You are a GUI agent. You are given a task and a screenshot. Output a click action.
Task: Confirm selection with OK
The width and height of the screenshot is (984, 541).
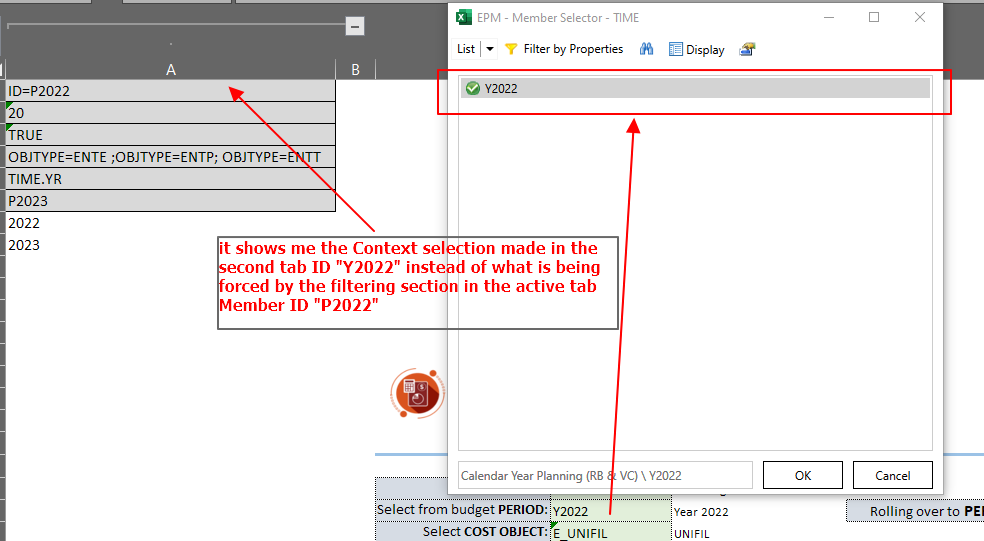(803, 475)
